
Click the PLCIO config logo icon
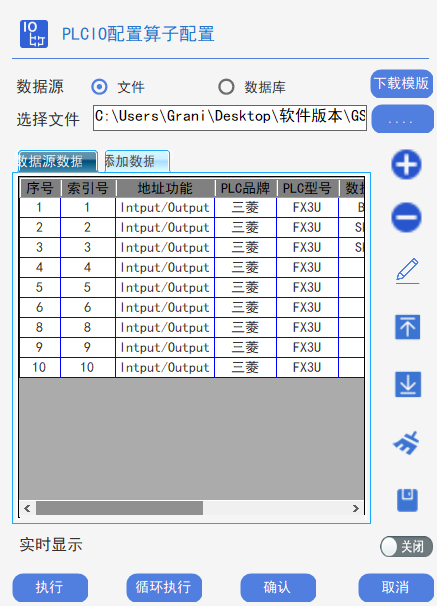pos(34,34)
